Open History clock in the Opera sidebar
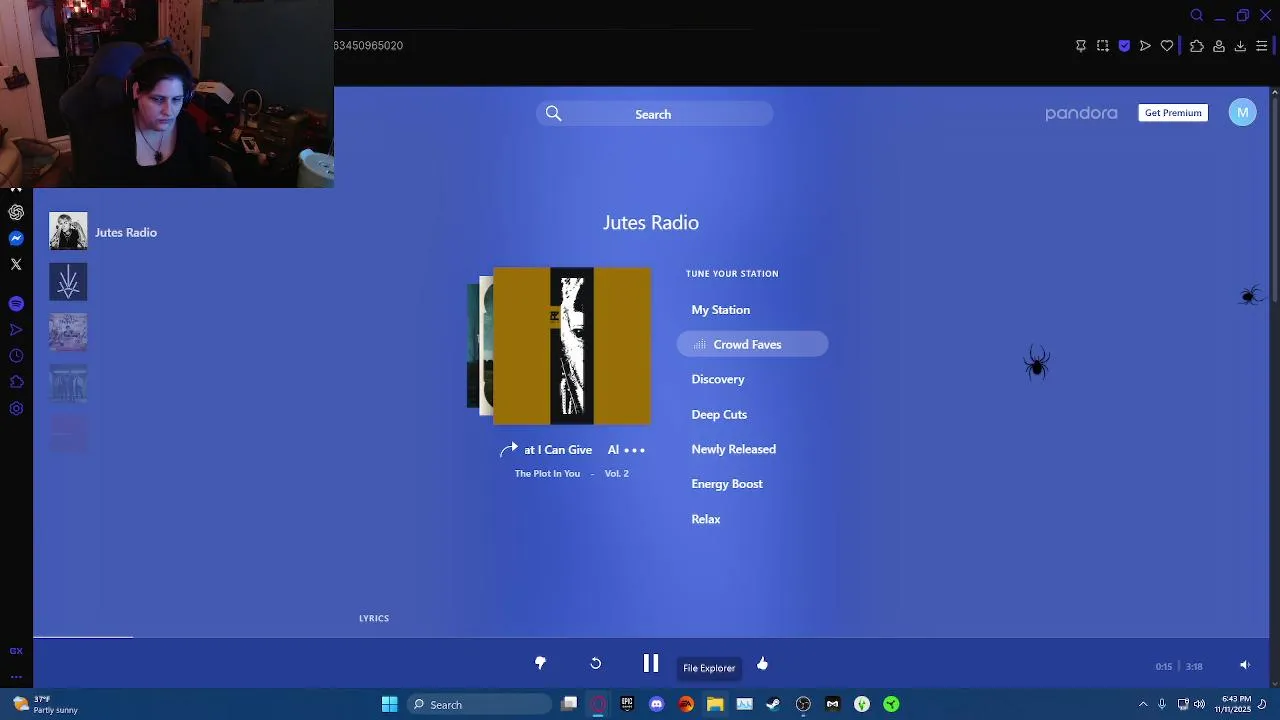 tap(16, 356)
